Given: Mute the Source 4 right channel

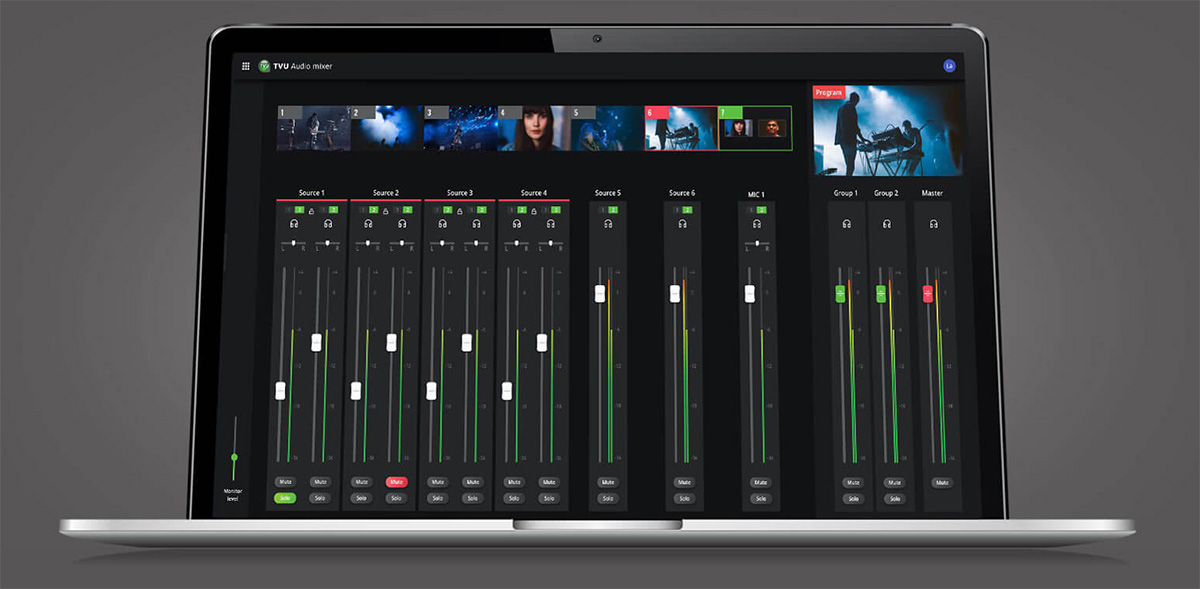Looking at the screenshot, I should 547,482.
